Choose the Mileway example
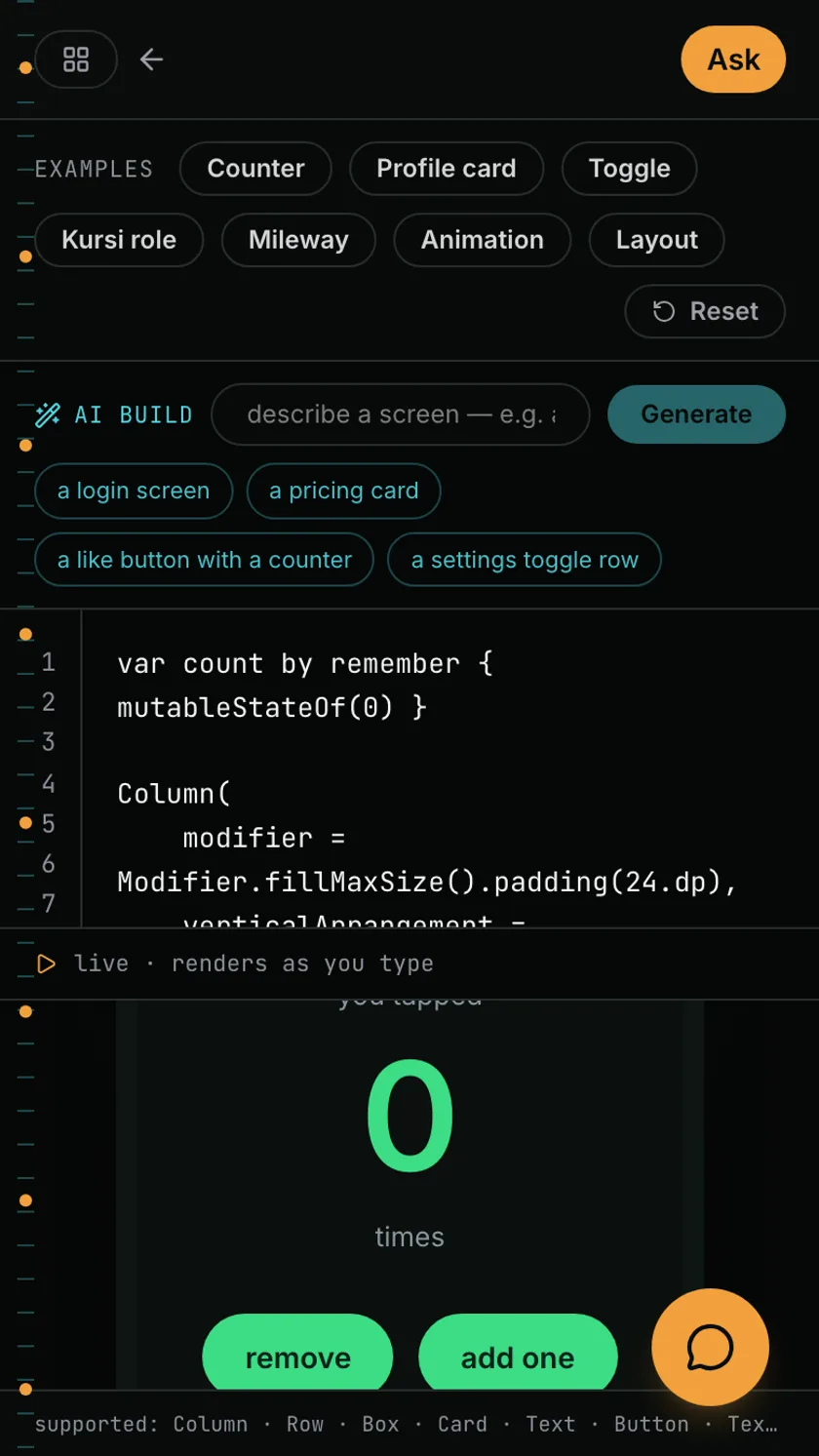819x1456 pixels. (x=298, y=240)
